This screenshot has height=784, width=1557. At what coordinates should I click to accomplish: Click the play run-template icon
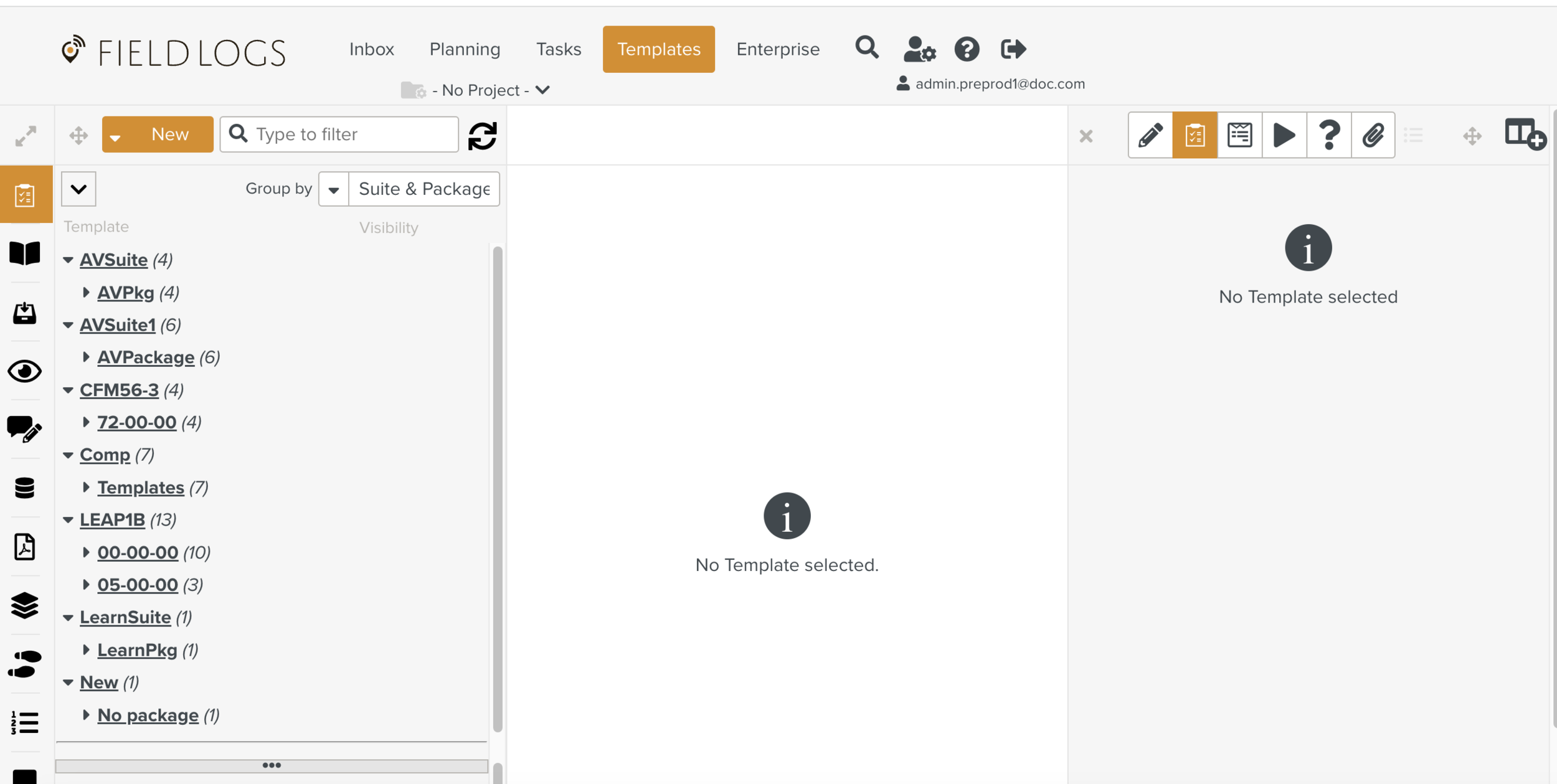pos(1284,135)
